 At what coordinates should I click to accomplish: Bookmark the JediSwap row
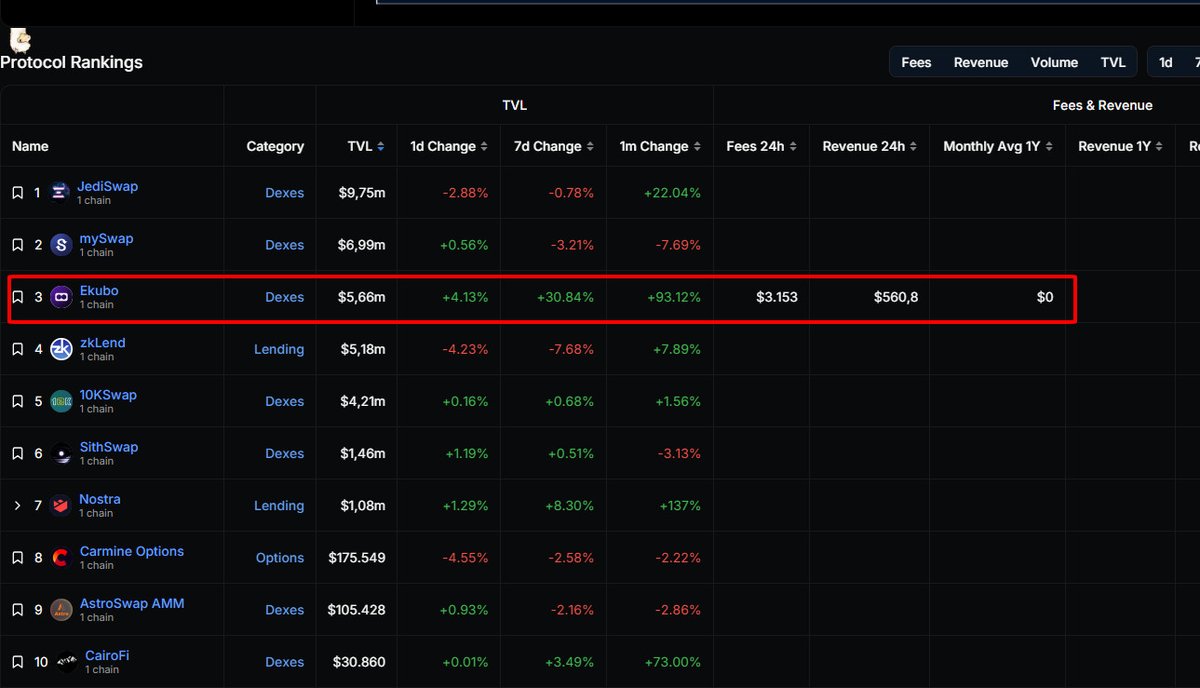17,193
